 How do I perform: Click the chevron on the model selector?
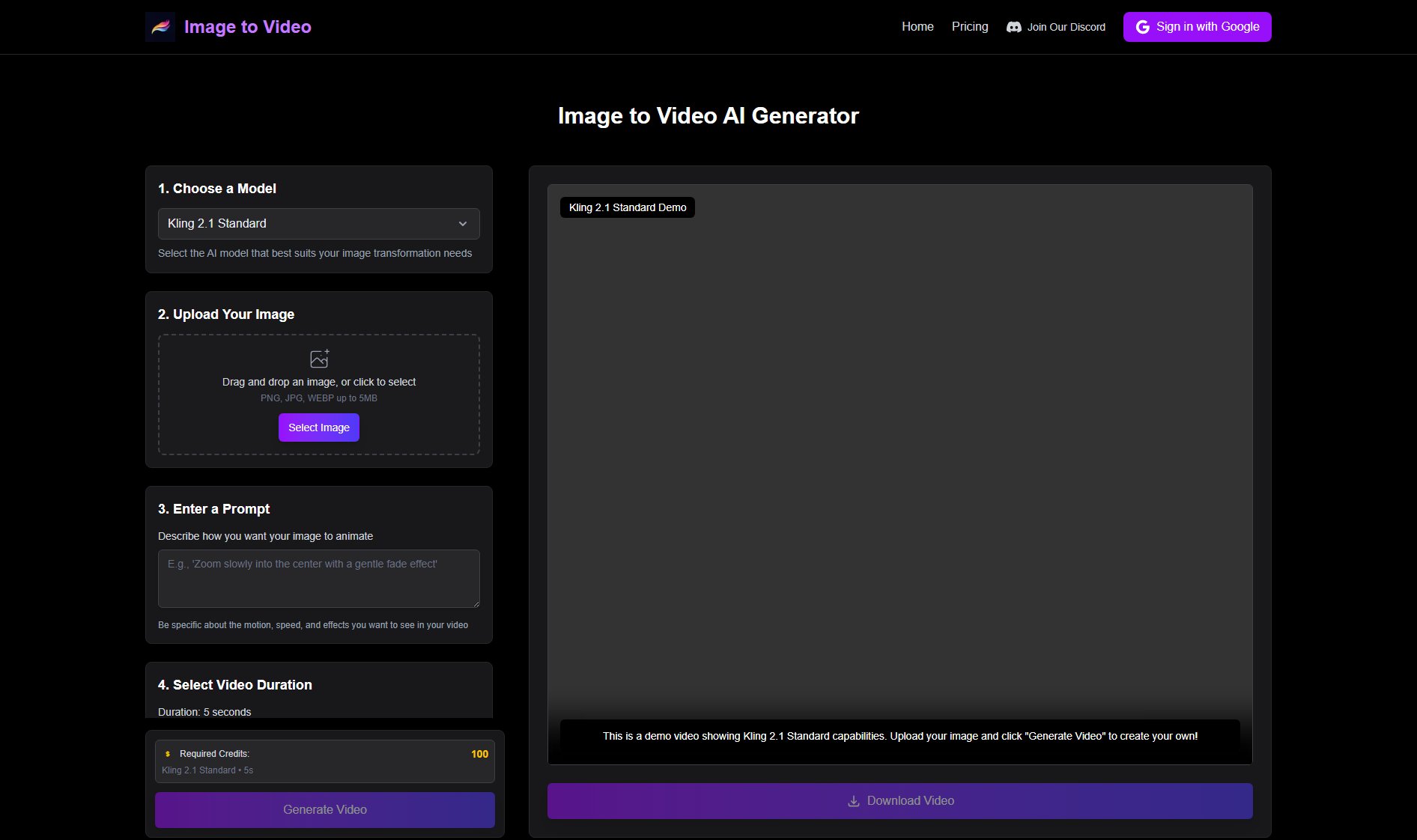462,224
